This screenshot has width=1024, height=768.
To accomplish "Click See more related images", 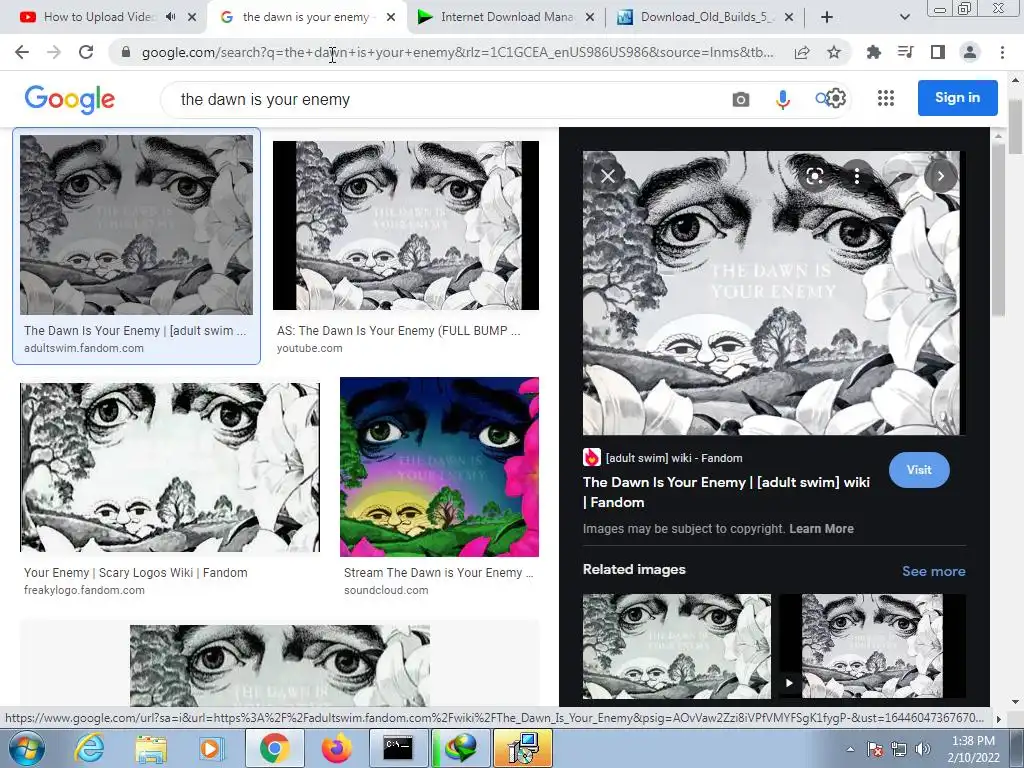I will 934,571.
